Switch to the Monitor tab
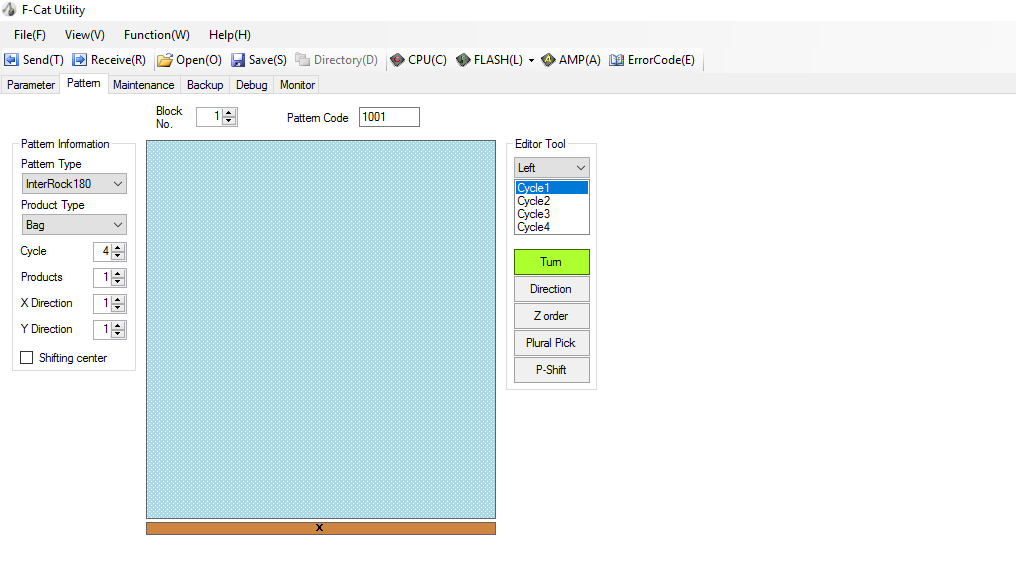The image size is (1016, 566). tap(297, 85)
